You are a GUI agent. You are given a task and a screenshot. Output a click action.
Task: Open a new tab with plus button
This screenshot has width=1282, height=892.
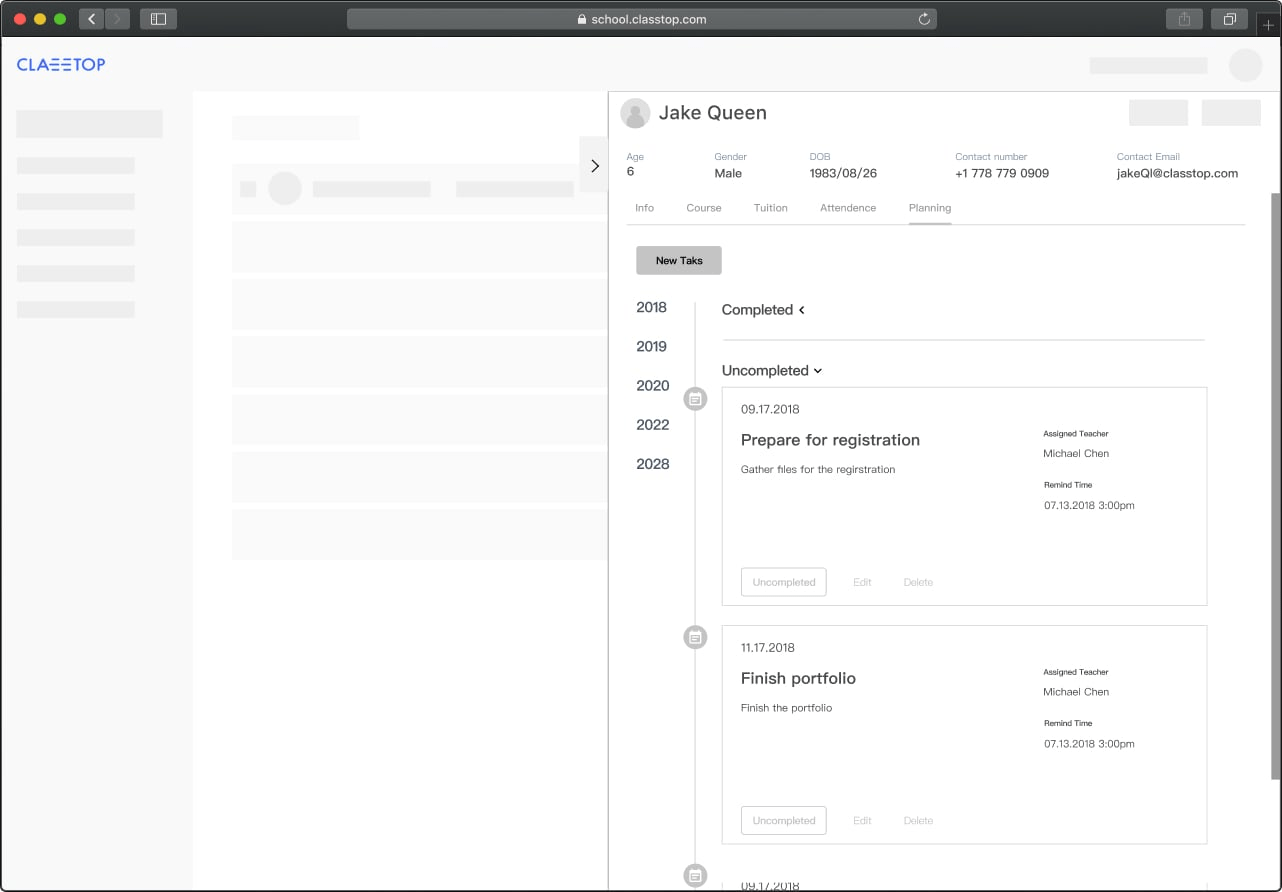(x=1269, y=26)
